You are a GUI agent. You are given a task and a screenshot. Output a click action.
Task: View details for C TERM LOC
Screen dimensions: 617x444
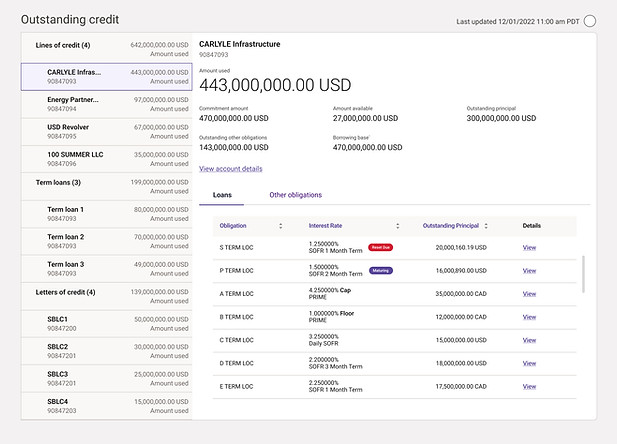pos(529,340)
